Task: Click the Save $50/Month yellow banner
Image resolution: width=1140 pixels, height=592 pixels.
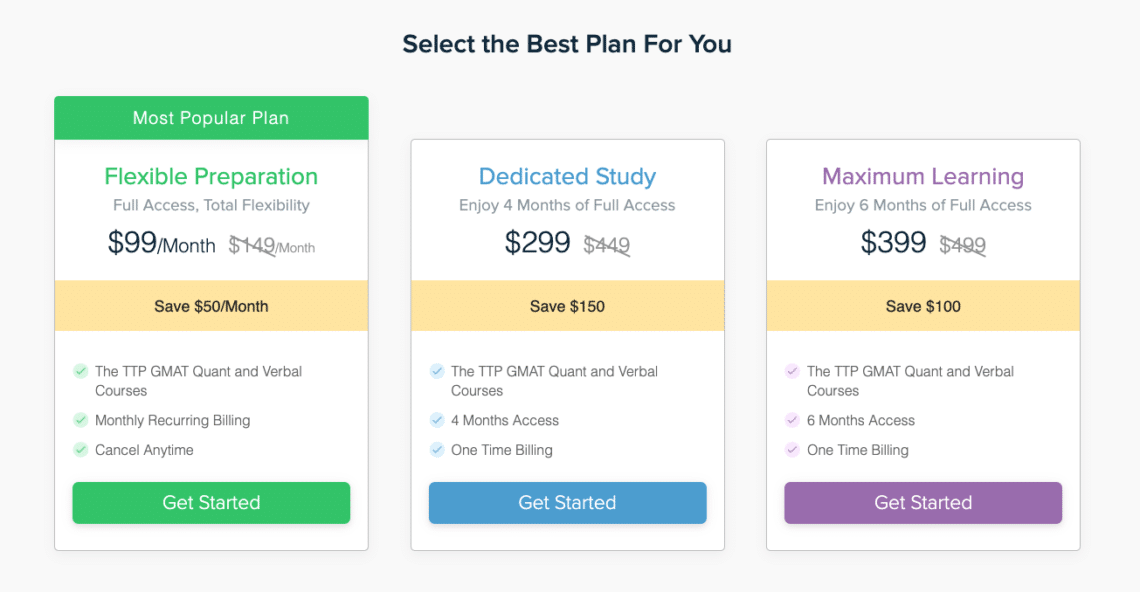Action: 211,306
